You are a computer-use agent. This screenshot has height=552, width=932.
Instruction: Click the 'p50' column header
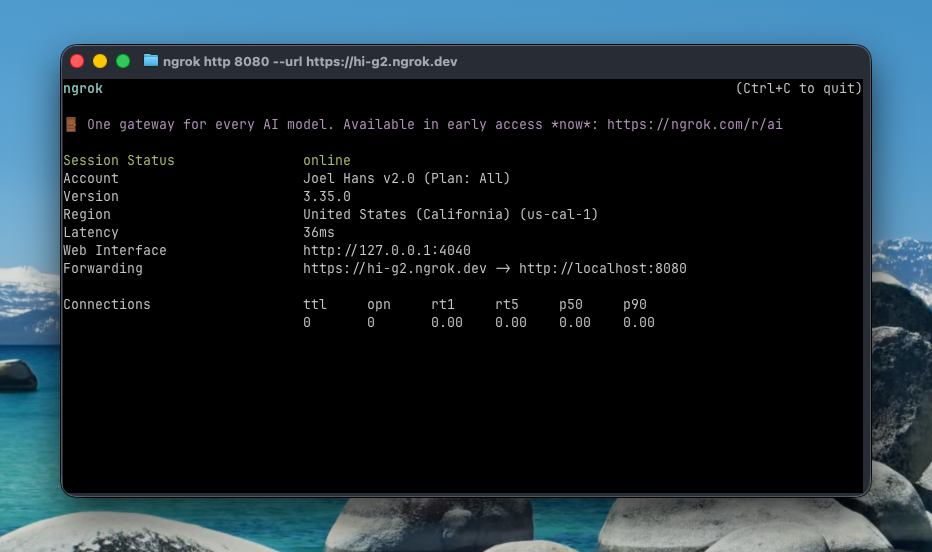[571, 304]
